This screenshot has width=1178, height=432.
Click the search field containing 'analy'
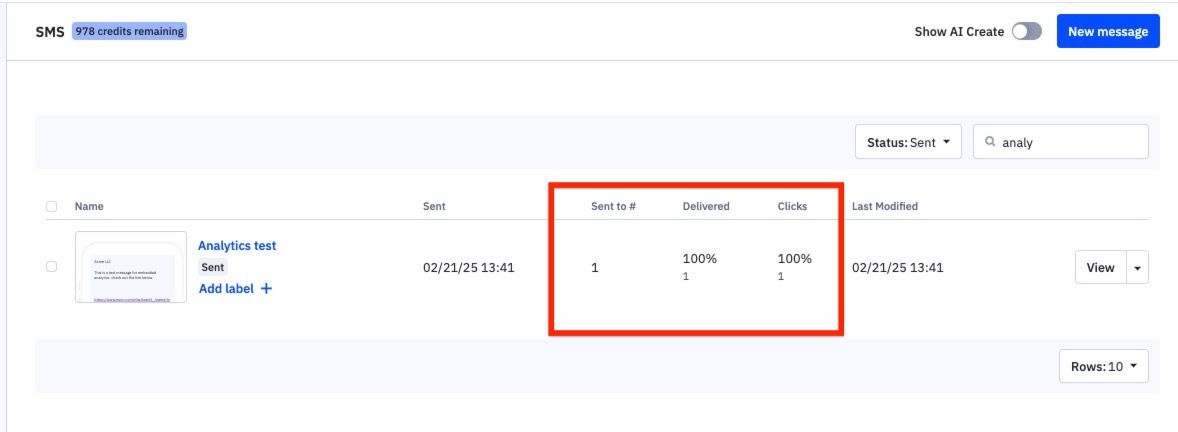[1070, 142]
